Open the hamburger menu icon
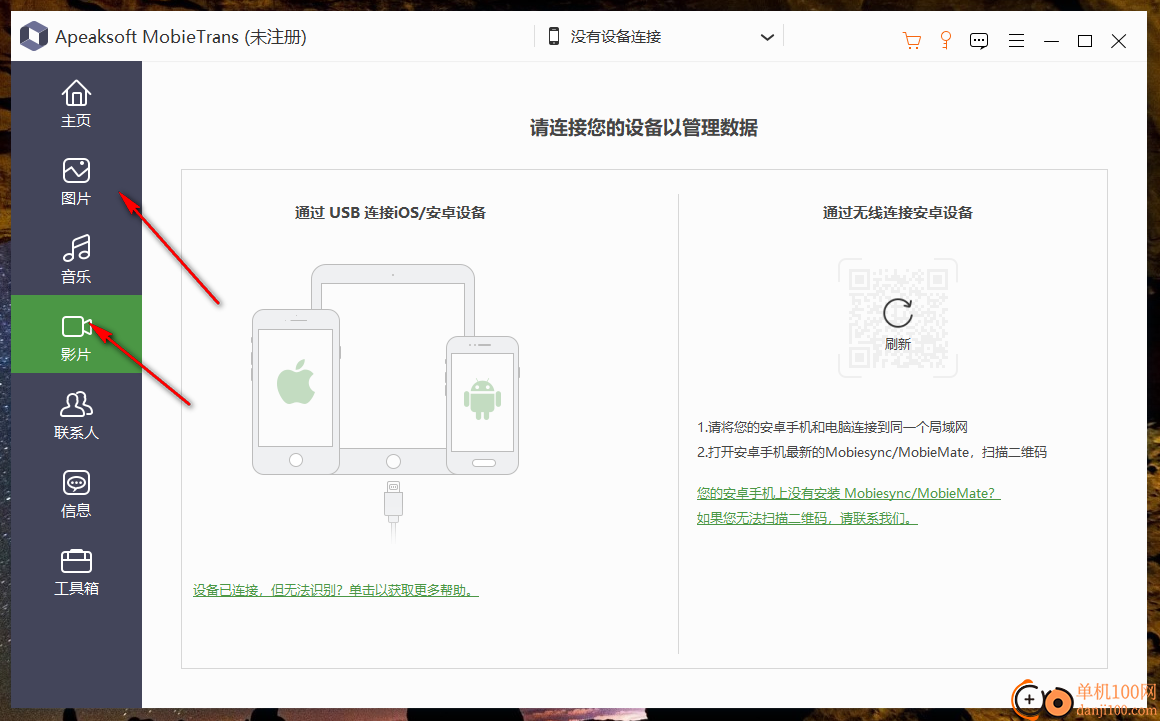This screenshot has height=721, width=1160. tap(1016, 41)
